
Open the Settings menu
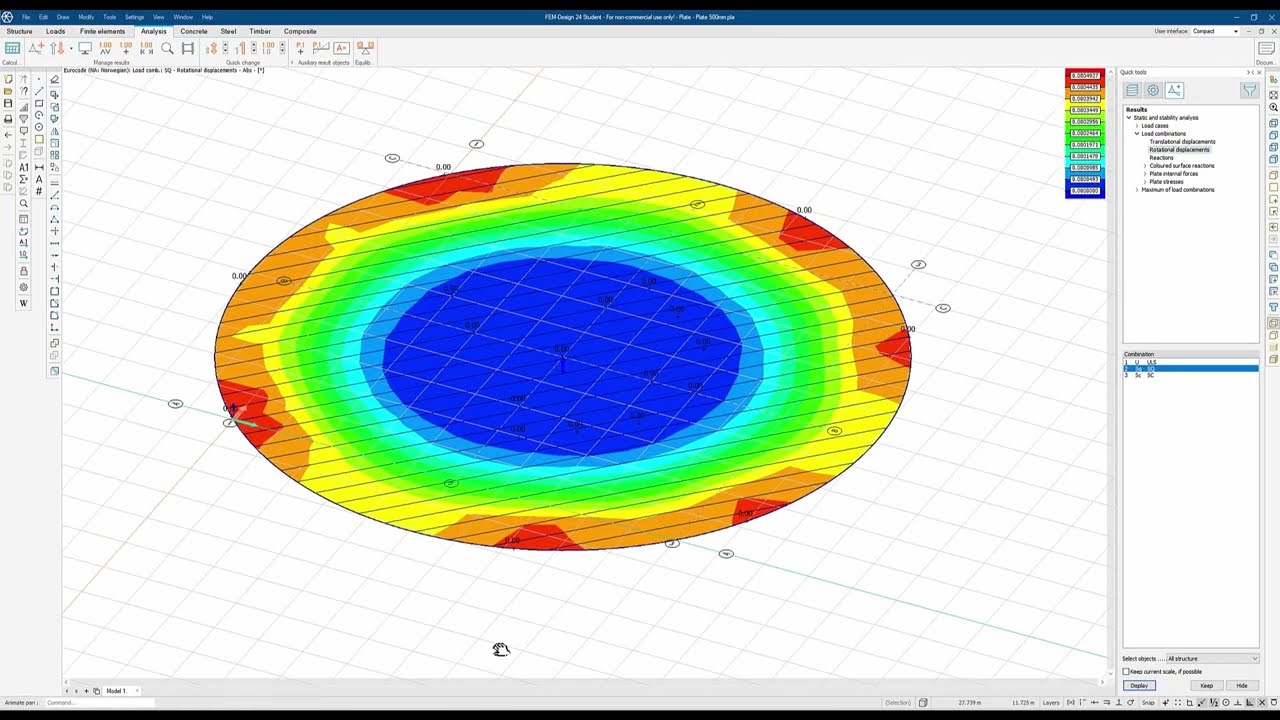134,17
